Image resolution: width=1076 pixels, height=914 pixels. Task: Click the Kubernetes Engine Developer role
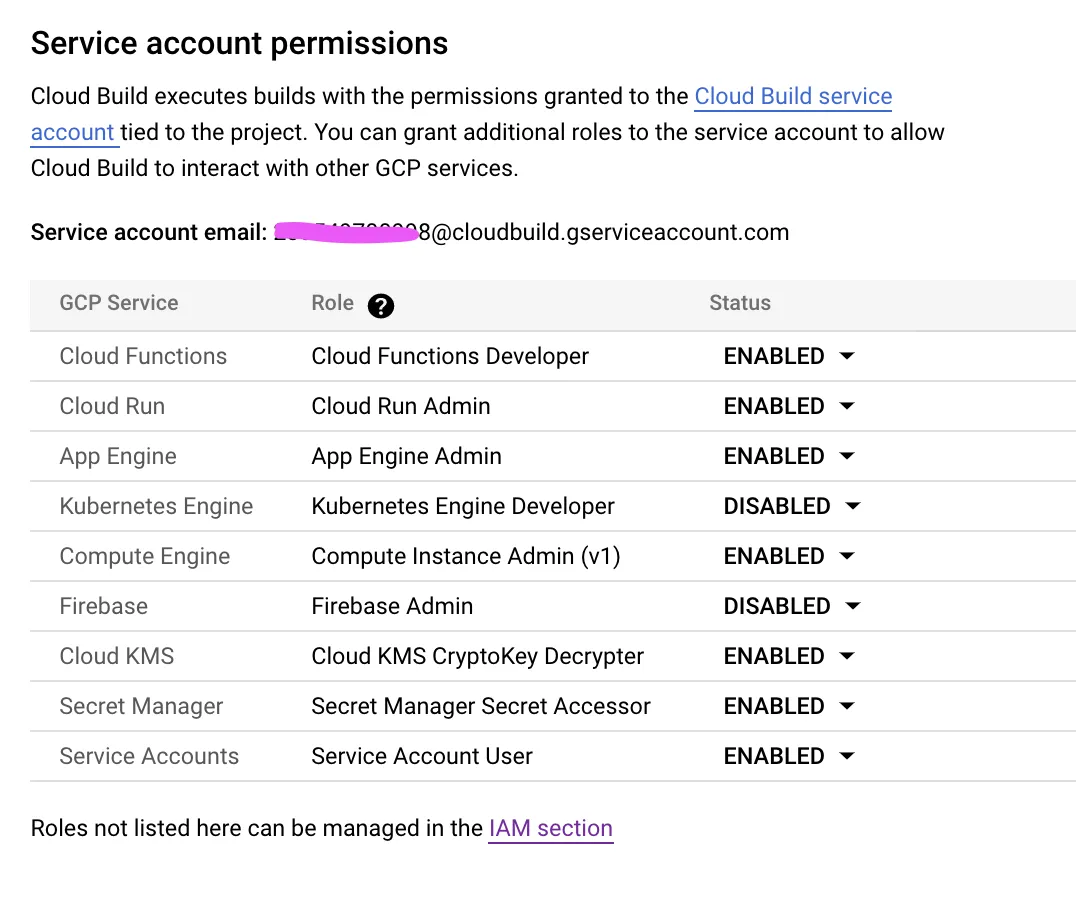(x=463, y=506)
